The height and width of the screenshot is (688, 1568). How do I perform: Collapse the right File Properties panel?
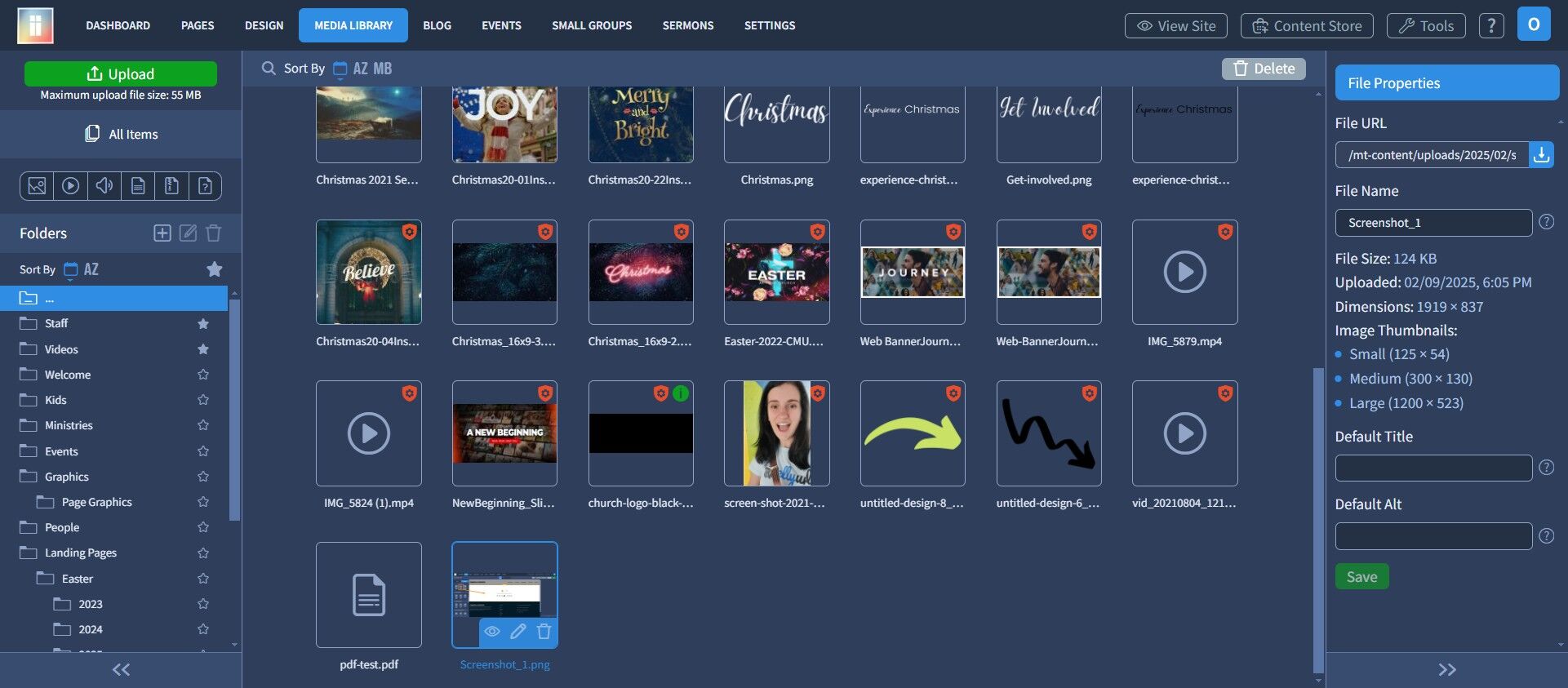pos(1447,670)
